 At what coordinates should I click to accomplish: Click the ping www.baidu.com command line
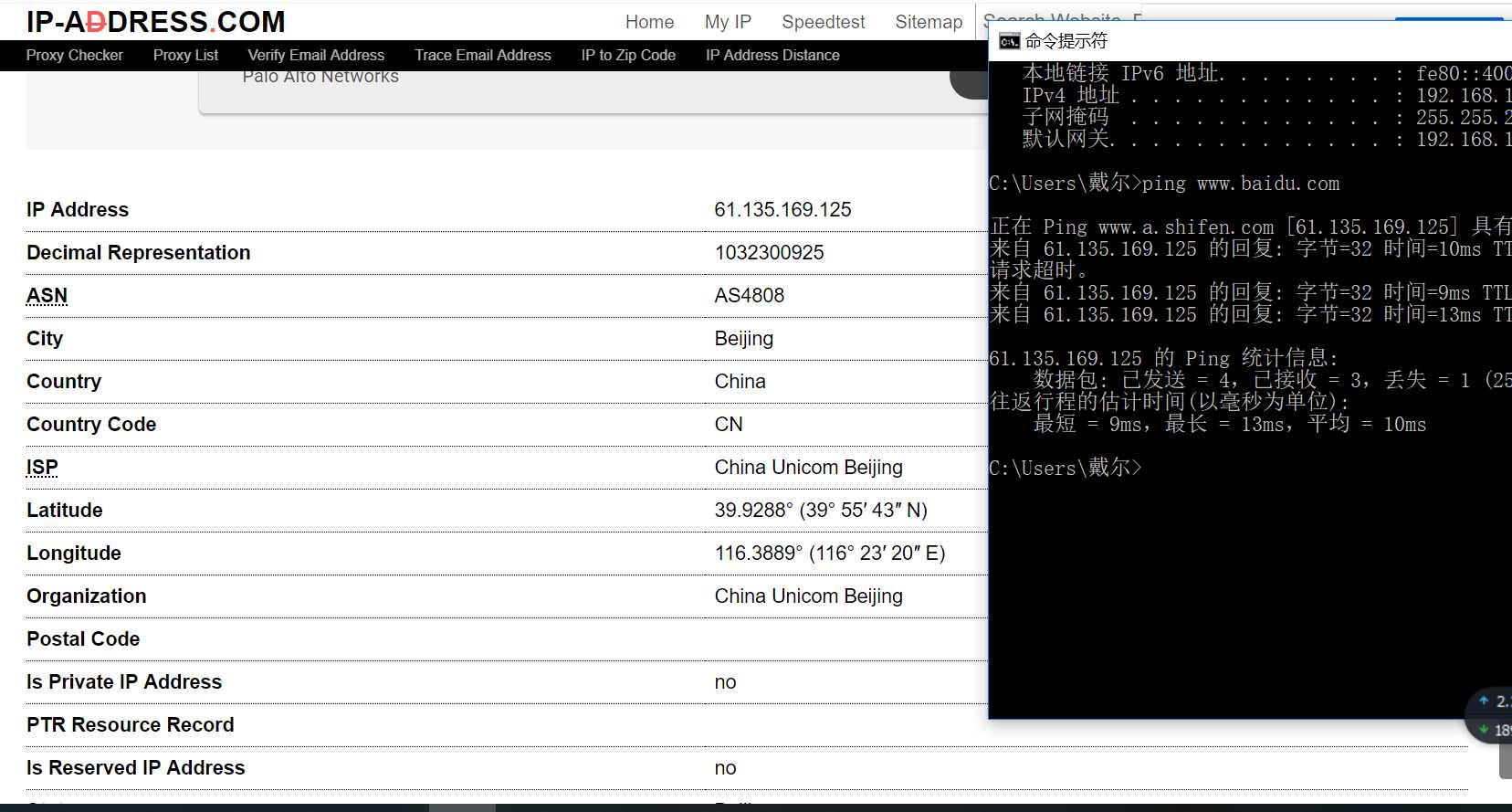click(1164, 183)
